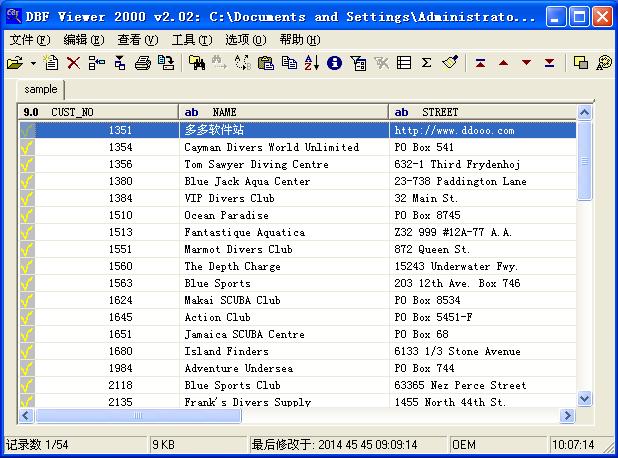The width and height of the screenshot is (618, 458).
Task: Click the sigma sum icon
Action: coord(426,63)
